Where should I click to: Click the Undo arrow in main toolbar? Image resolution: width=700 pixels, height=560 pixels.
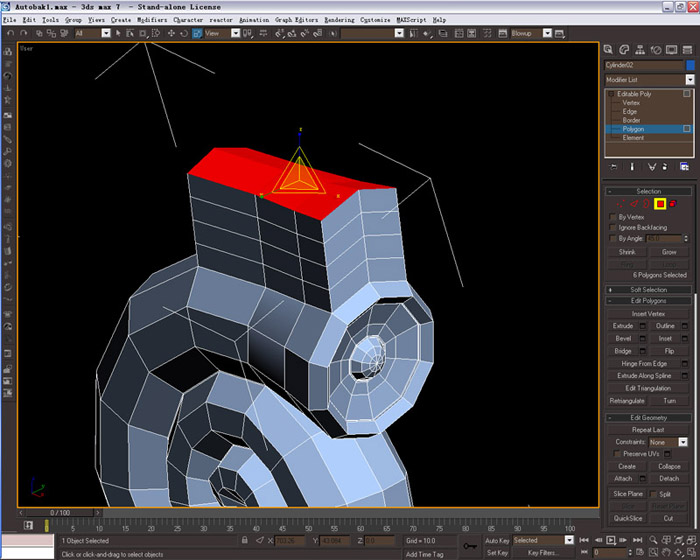click(x=10, y=33)
